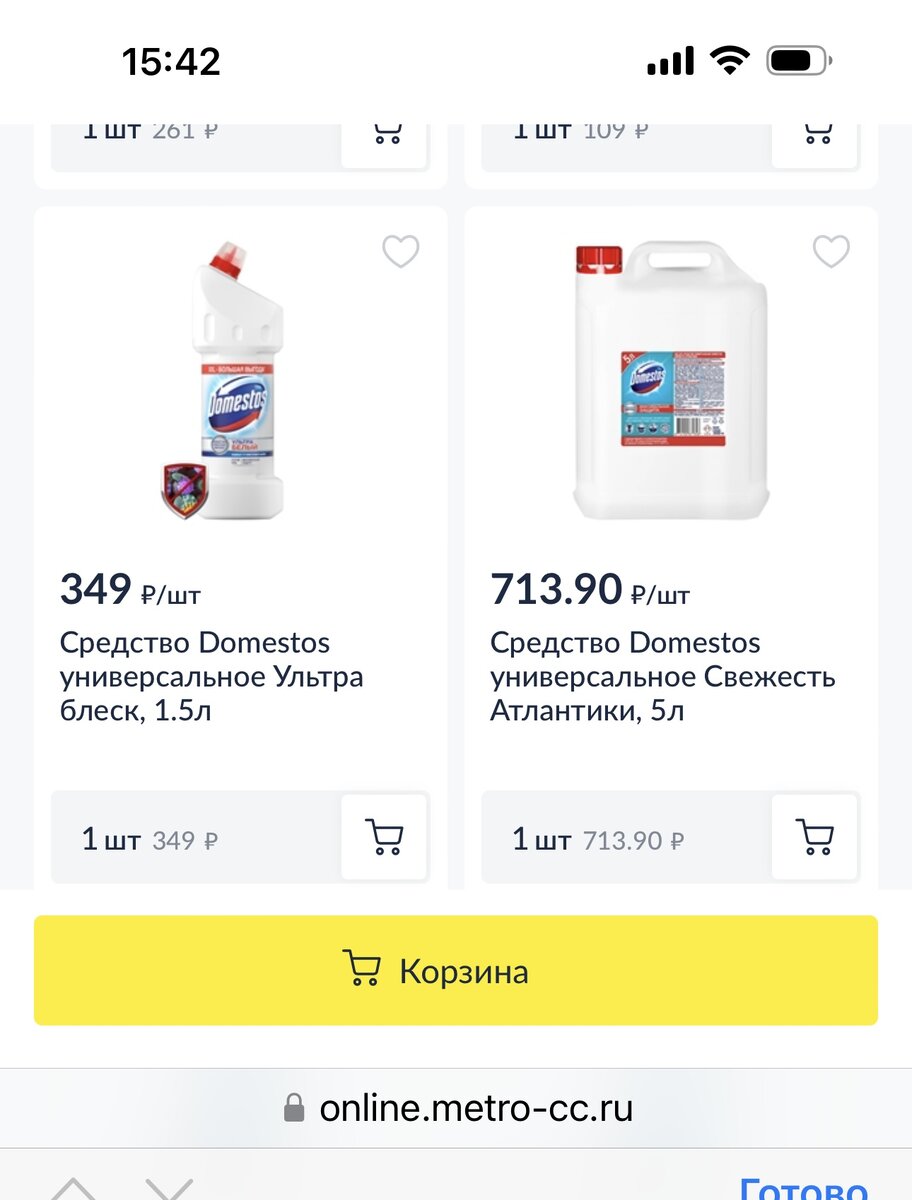Tap the previous field up chevron
Image resolution: width=912 pixels, height=1200 pixels.
pos(72,1188)
